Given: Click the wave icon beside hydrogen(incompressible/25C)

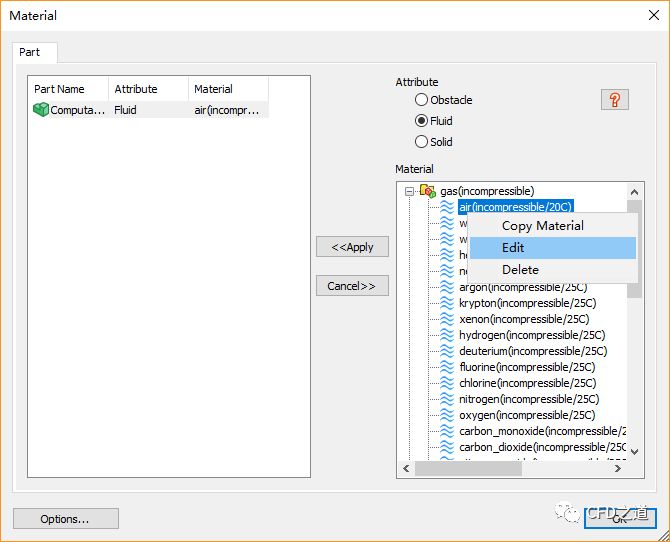Looking at the screenshot, I should tap(447, 335).
